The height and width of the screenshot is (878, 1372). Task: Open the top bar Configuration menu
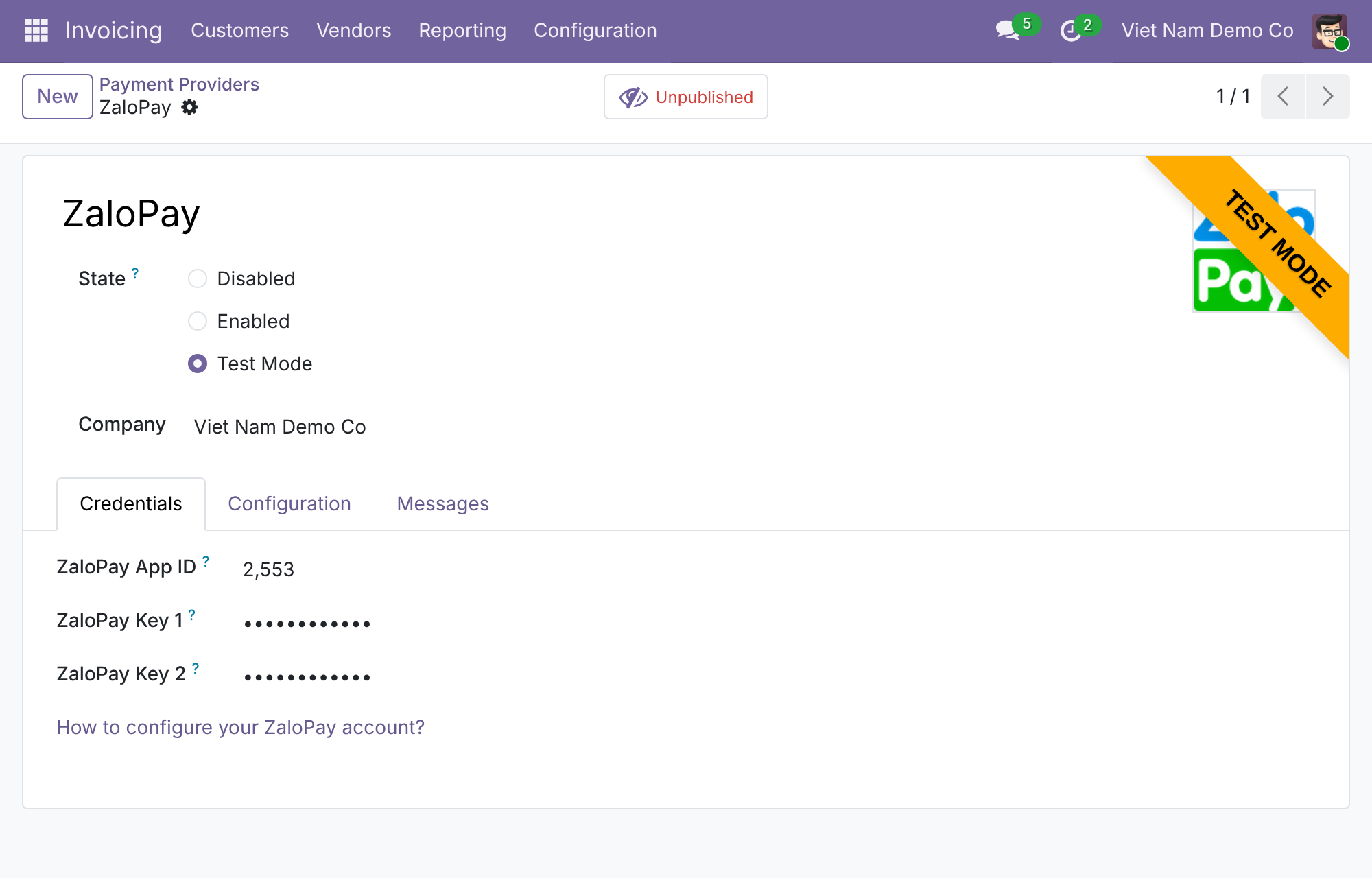point(595,30)
